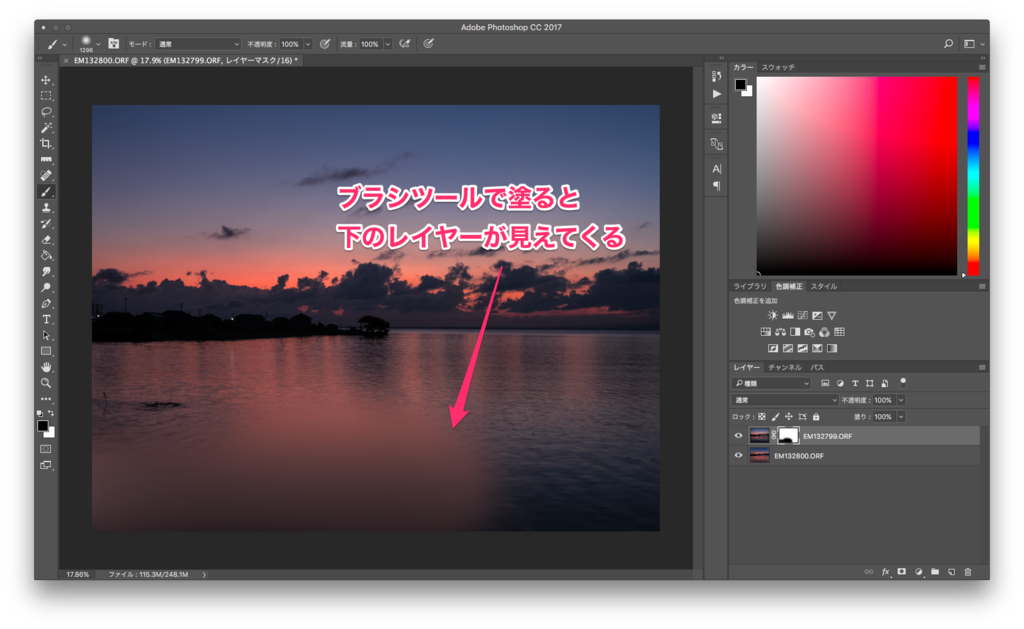
Task: Add a Gradient Map adjustment
Action: click(x=832, y=348)
